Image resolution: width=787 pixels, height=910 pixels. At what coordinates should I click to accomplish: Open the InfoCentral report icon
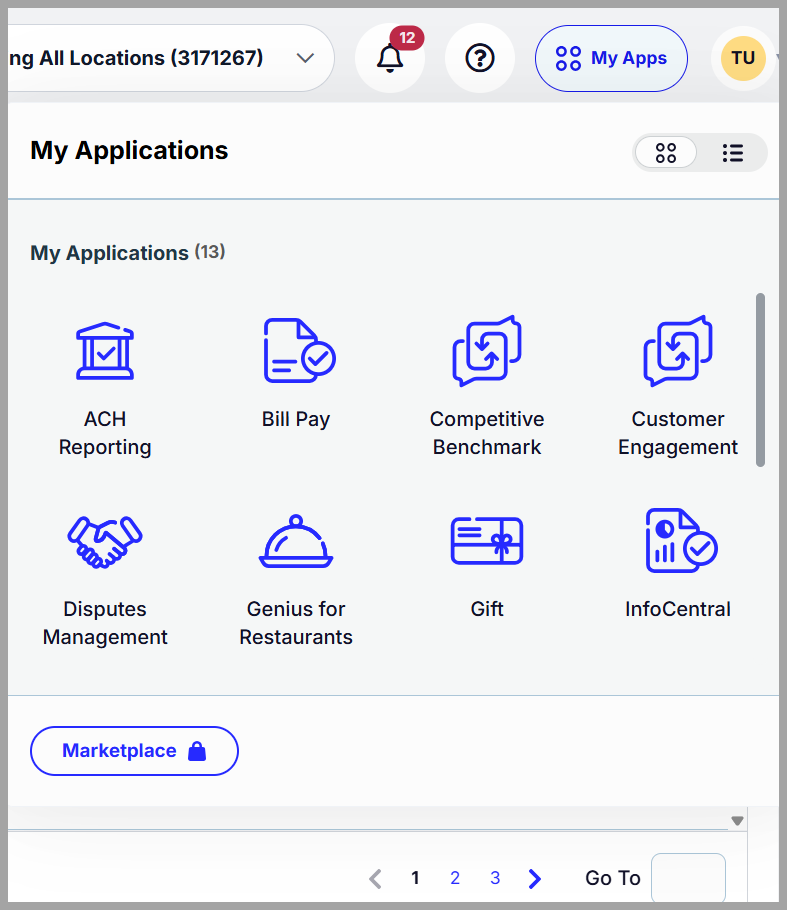[681, 540]
